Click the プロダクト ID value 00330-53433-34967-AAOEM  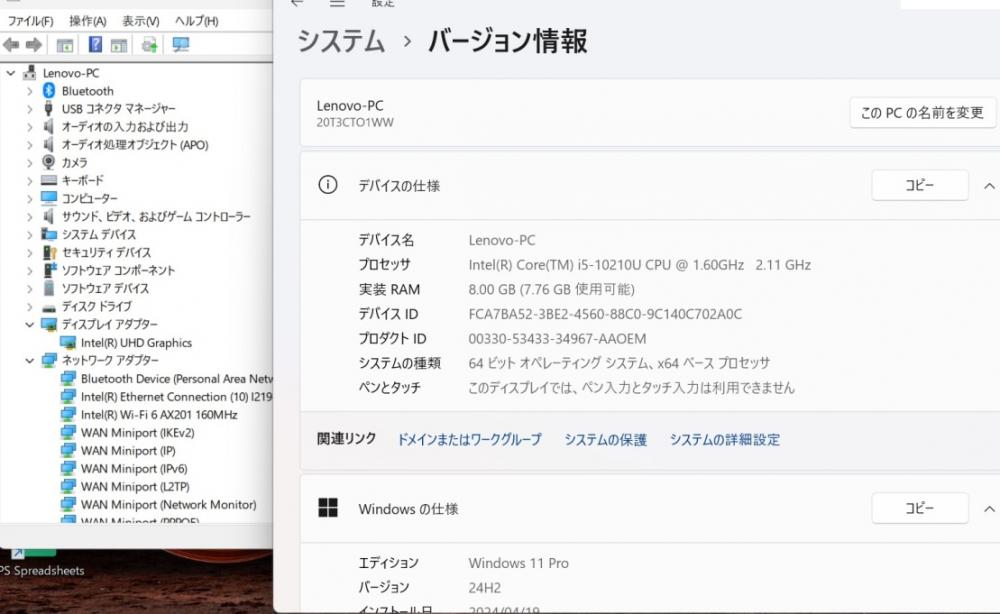coord(557,339)
